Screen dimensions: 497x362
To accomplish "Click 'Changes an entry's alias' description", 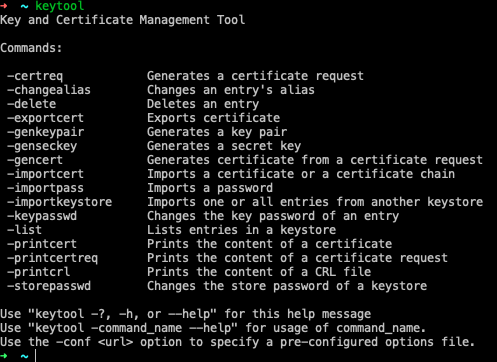I will click(231, 90).
